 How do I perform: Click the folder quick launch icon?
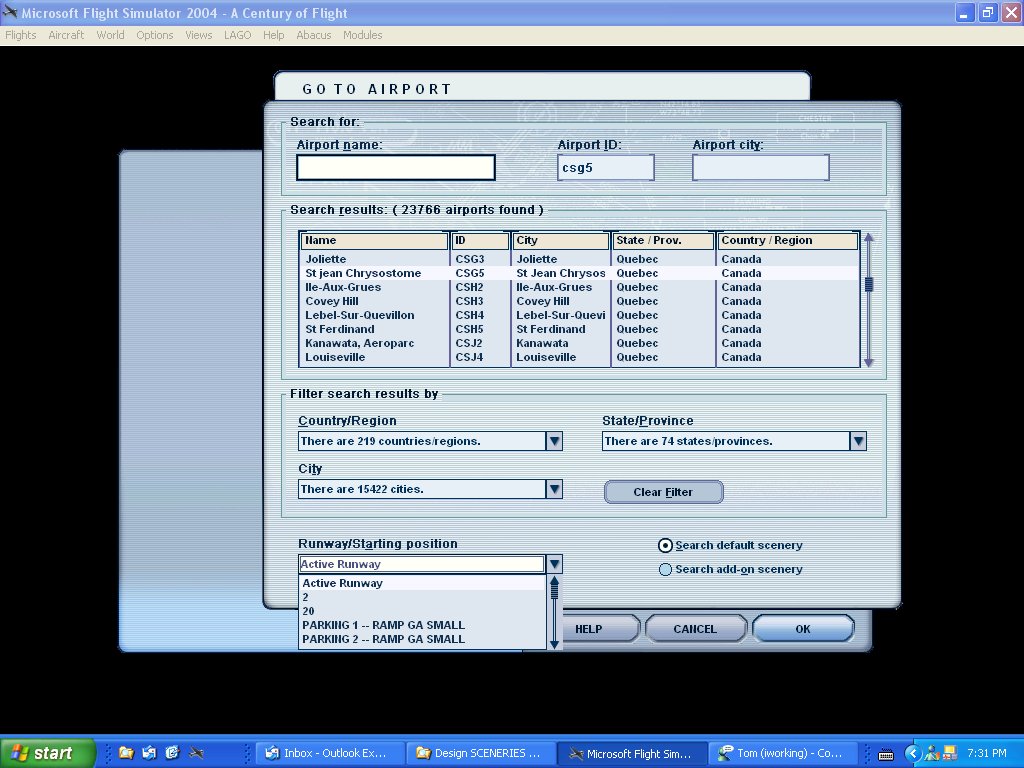pyautogui.click(x=126, y=753)
